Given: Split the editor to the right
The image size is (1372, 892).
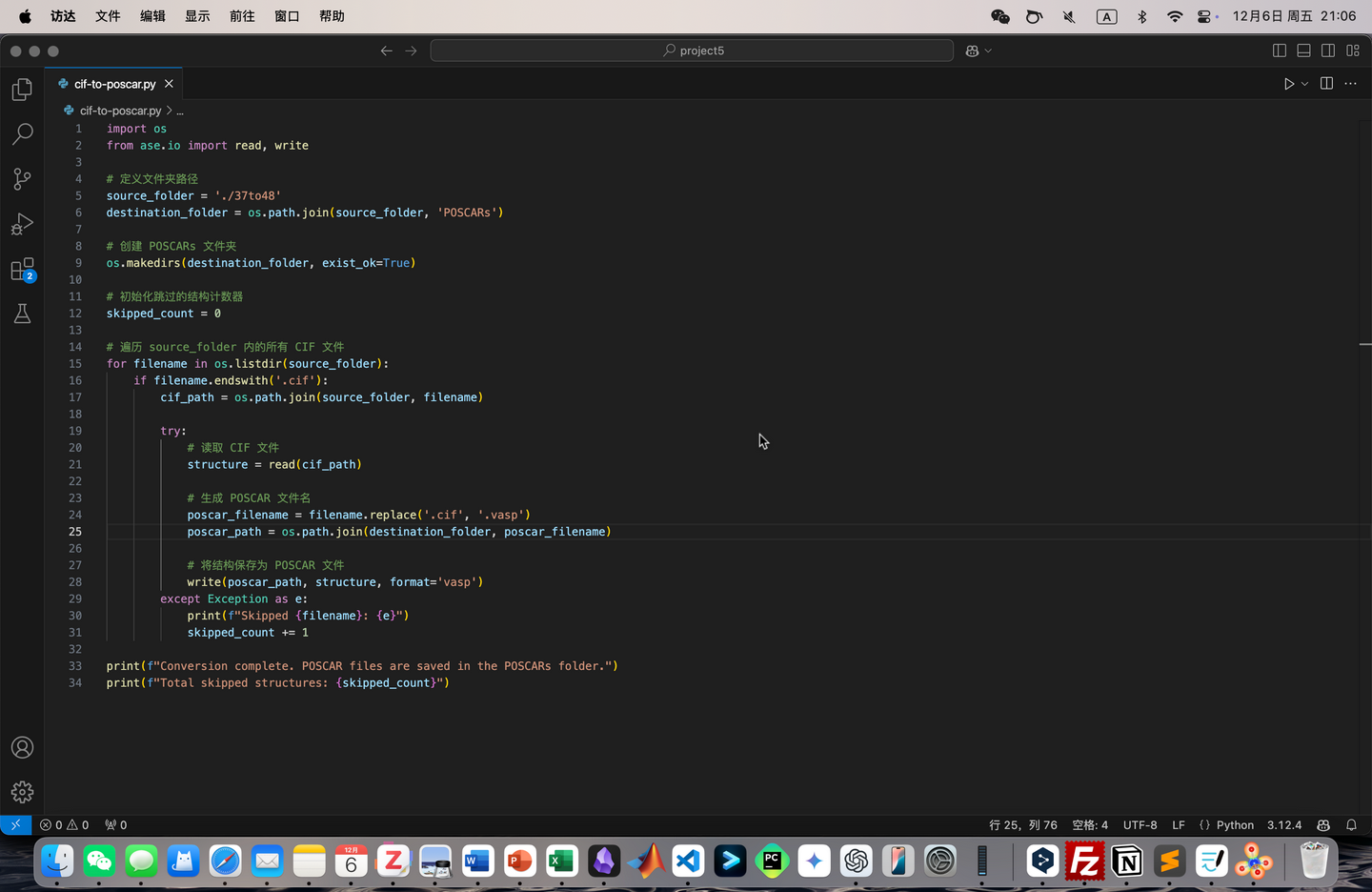Looking at the screenshot, I should pyautogui.click(x=1326, y=84).
